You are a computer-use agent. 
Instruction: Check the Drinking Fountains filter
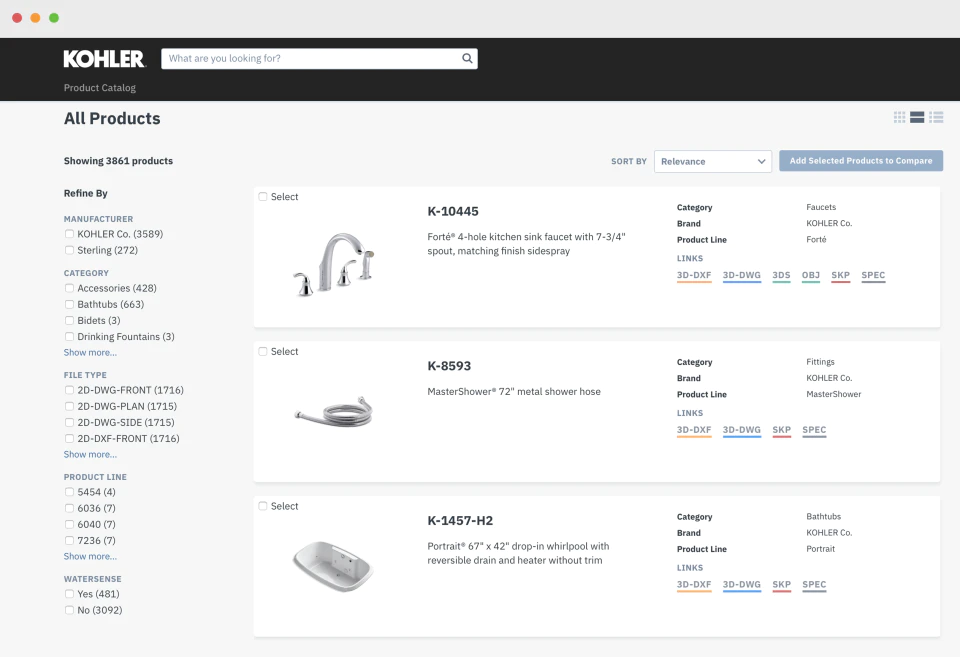tap(69, 337)
